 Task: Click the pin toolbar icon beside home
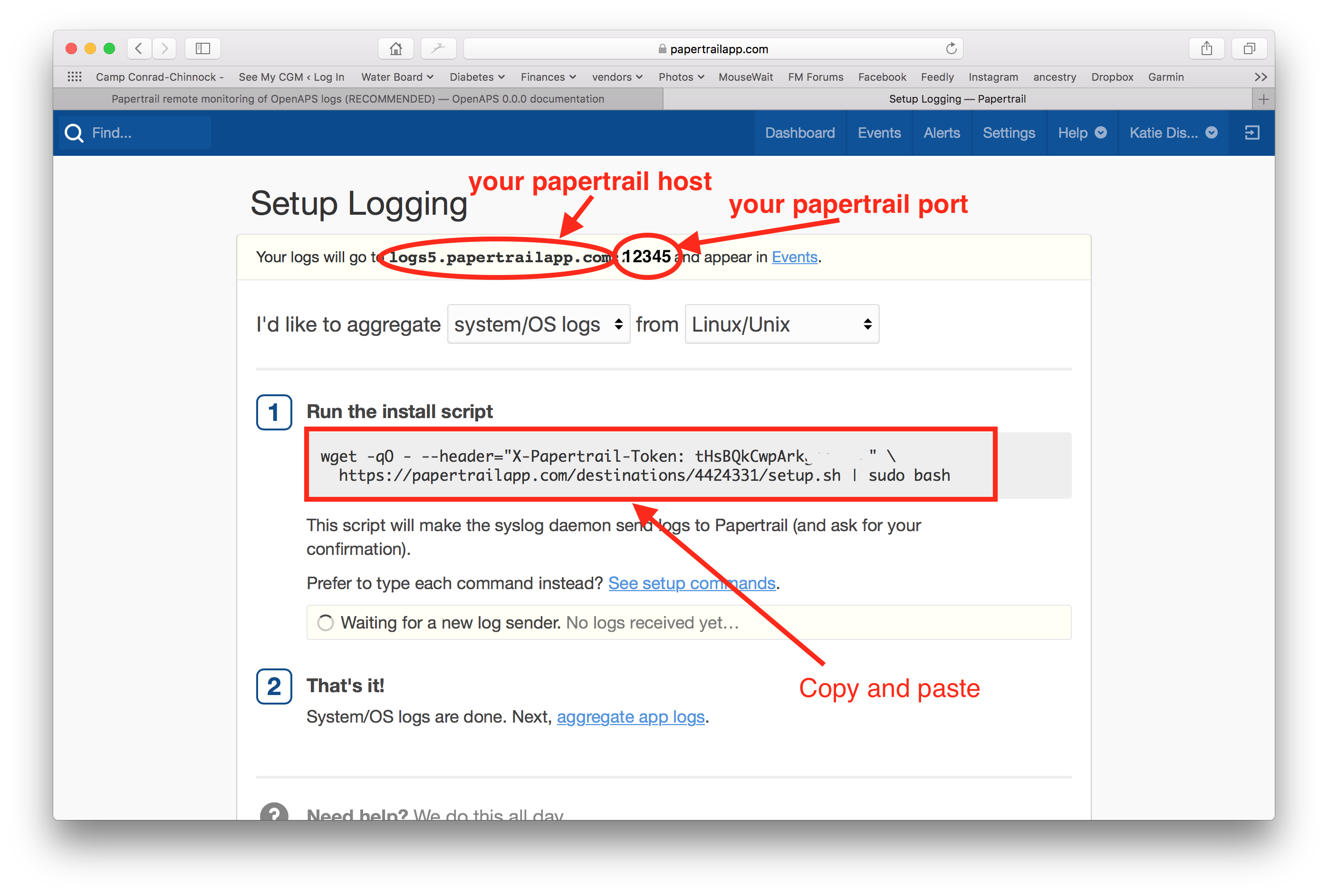point(438,48)
